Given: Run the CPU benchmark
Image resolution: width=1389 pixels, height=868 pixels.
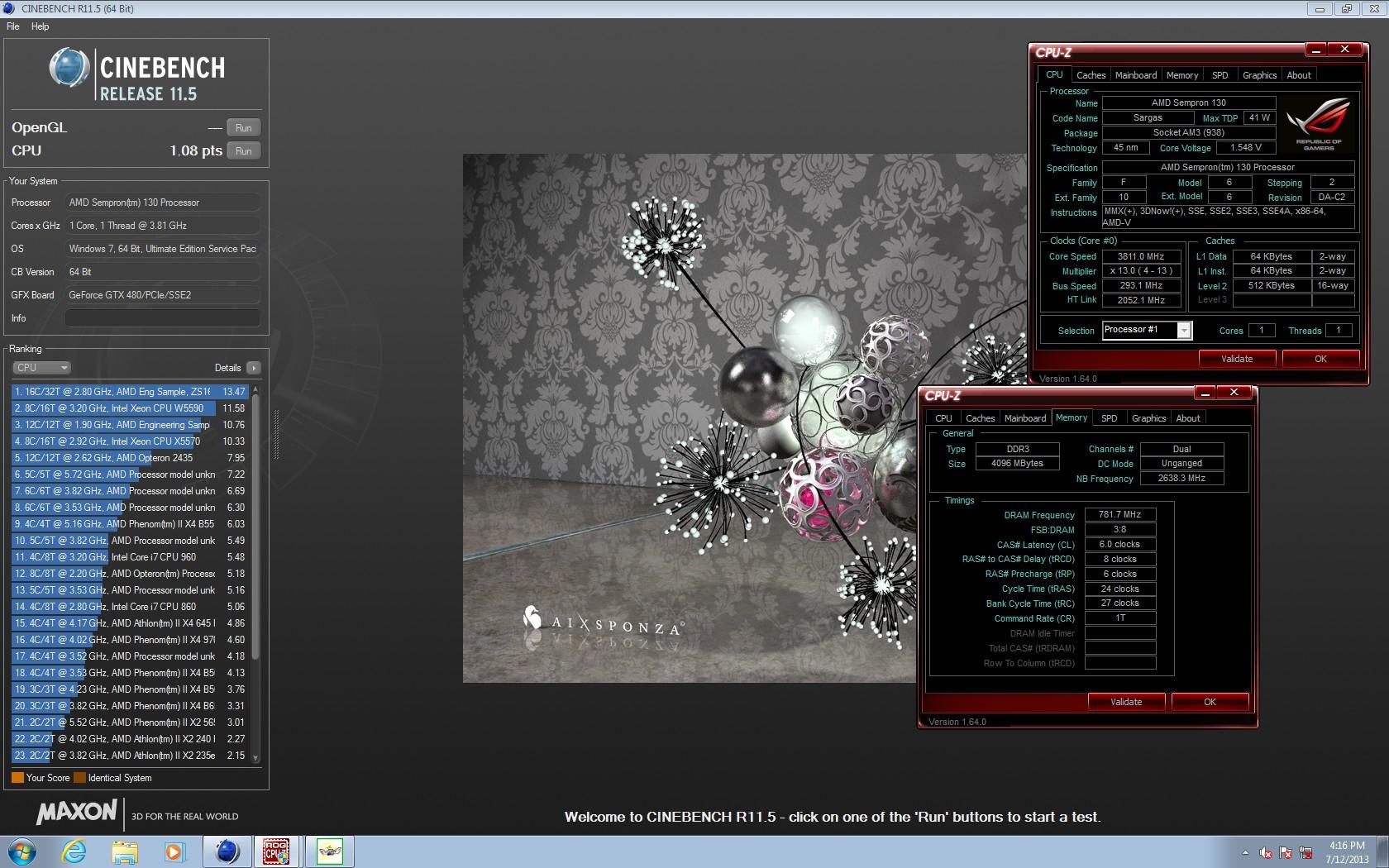Looking at the screenshot, I should (x=243, y=151).
